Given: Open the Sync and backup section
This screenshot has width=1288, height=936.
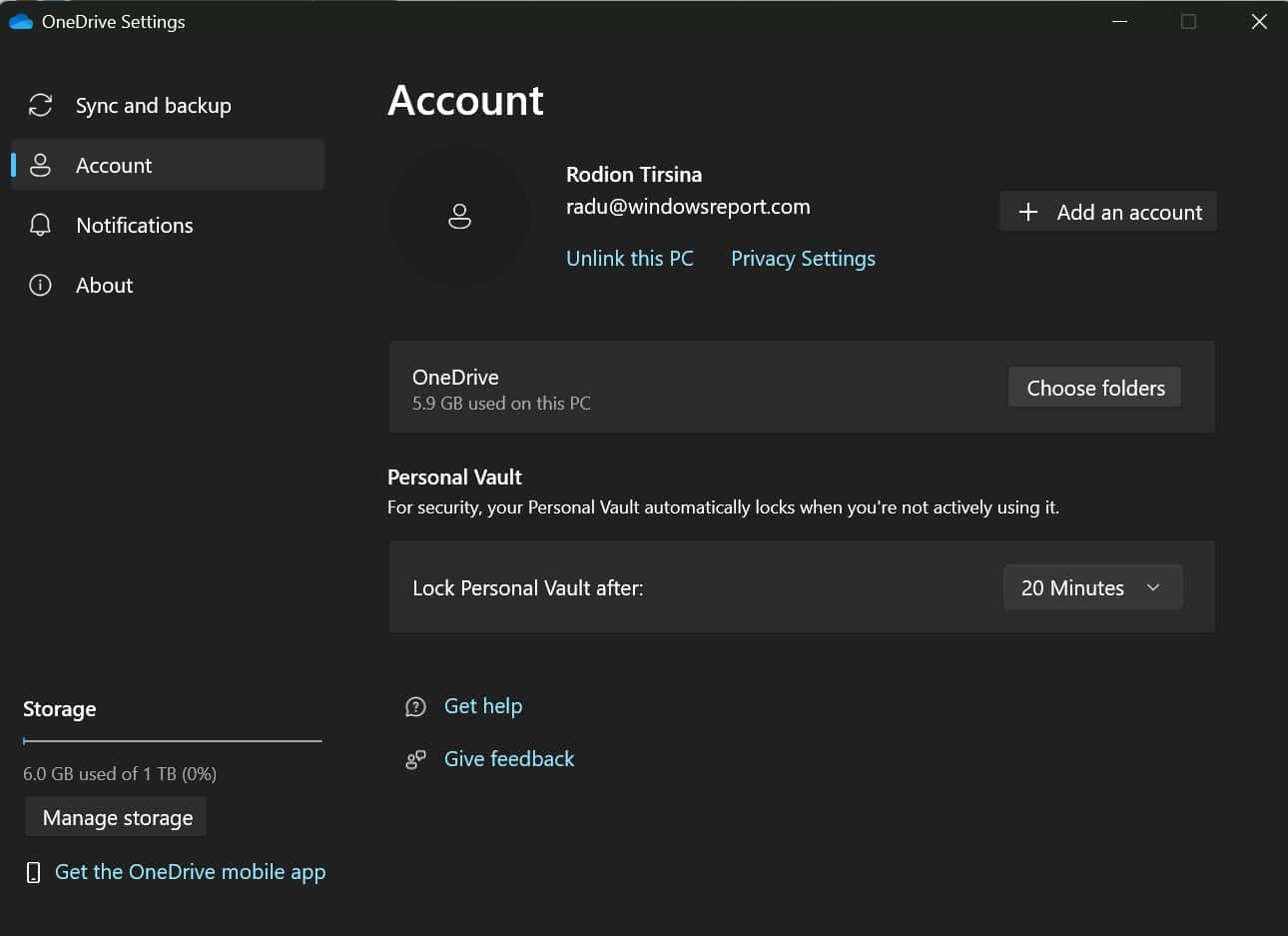Looking at the screenshot, I should (x=153, y=105).
